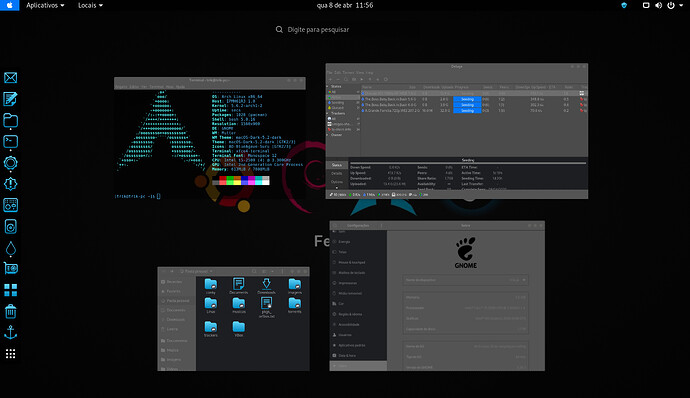This screenshot has width=690, height=398.
Task: Open the Status tab in Deluge
Action: (x=337, y=165)
